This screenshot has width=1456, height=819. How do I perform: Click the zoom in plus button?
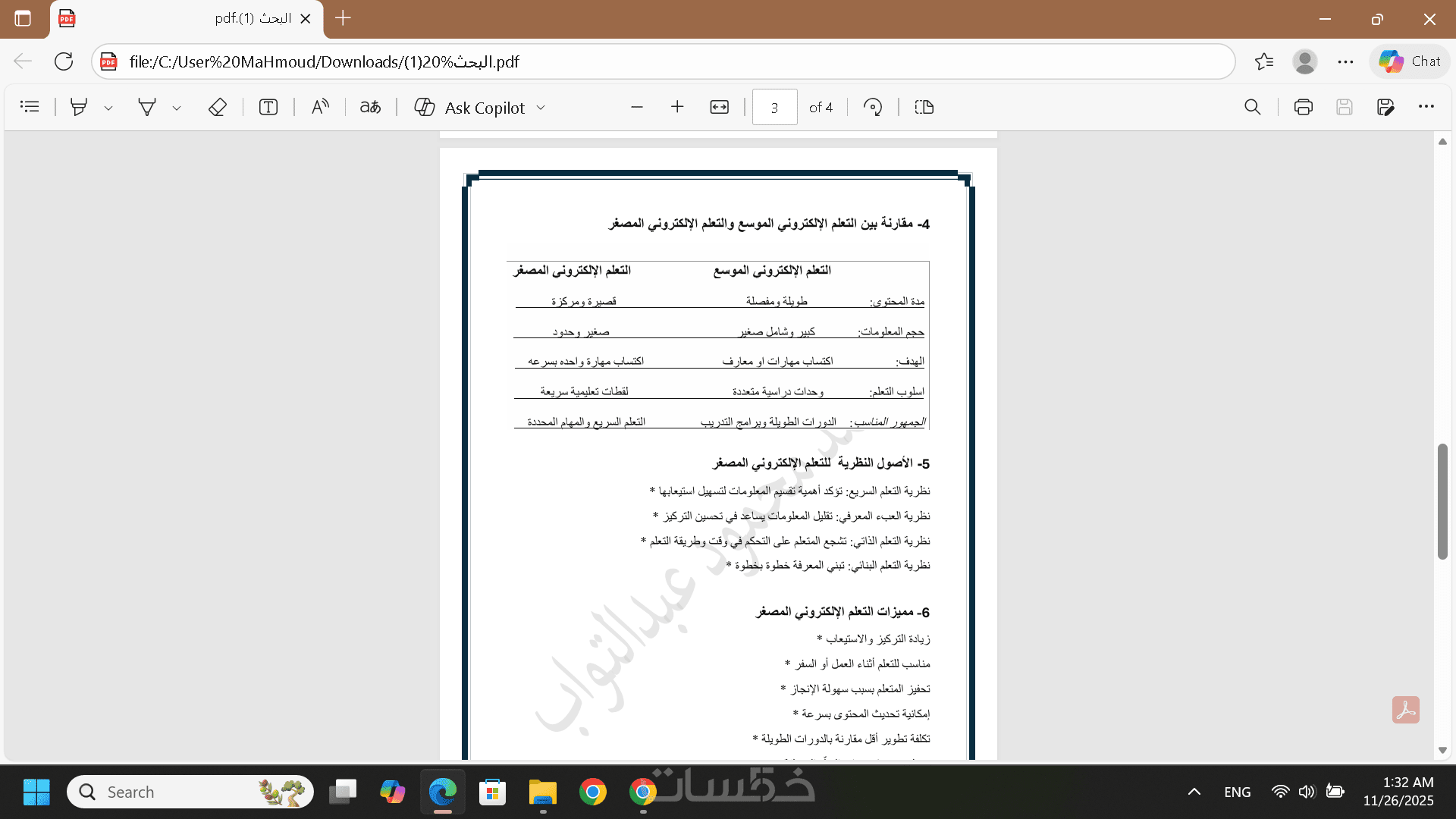click(x=677, y=107)
